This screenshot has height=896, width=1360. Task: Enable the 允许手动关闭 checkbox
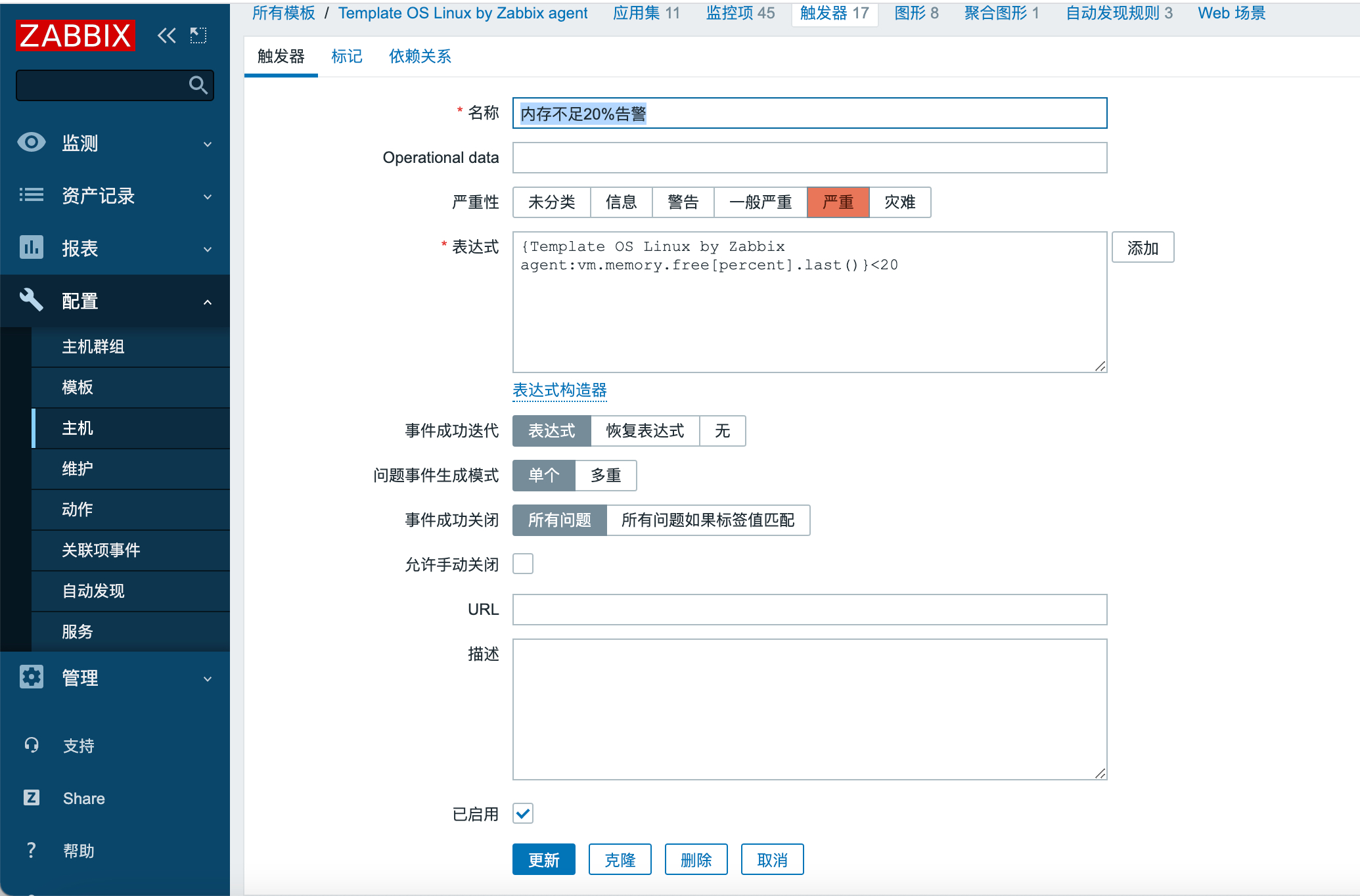coord(523,564)
